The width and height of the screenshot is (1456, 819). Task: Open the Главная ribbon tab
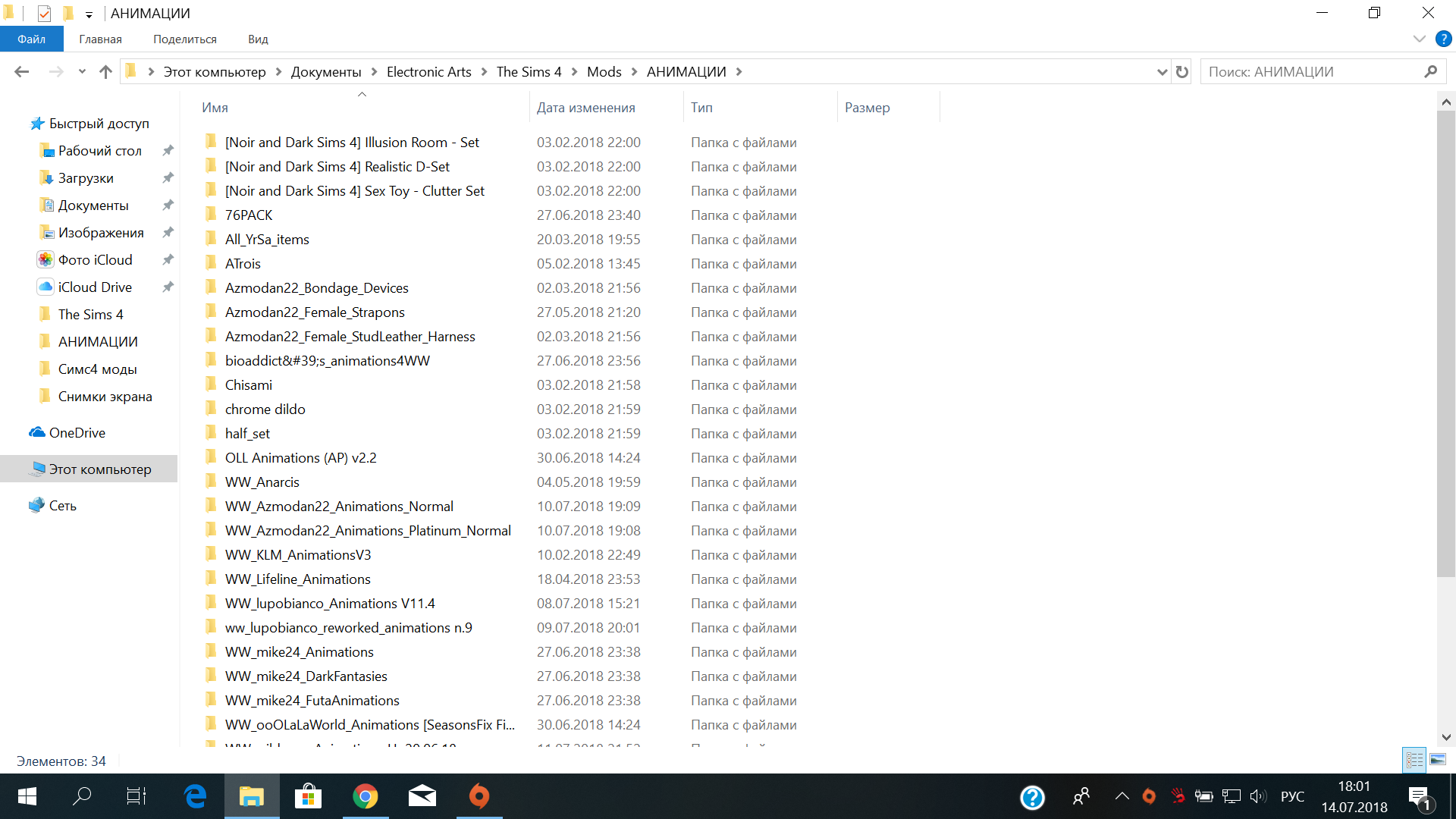pyautogui.click(x=100, y=39)
